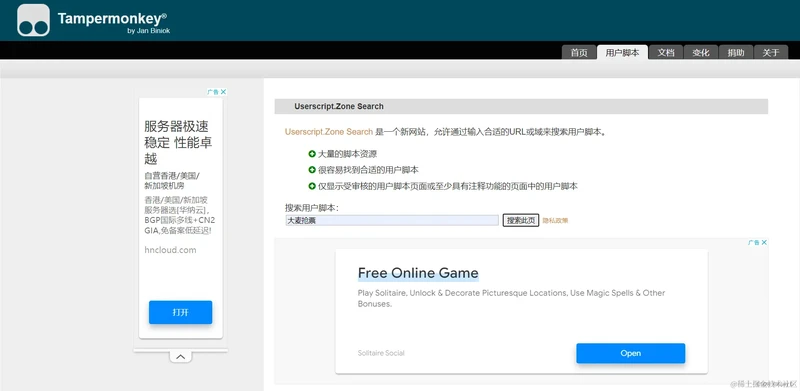This screenshot has height=391, width=800.
Task: Open the 隐私政策 link
Action: 555,221
